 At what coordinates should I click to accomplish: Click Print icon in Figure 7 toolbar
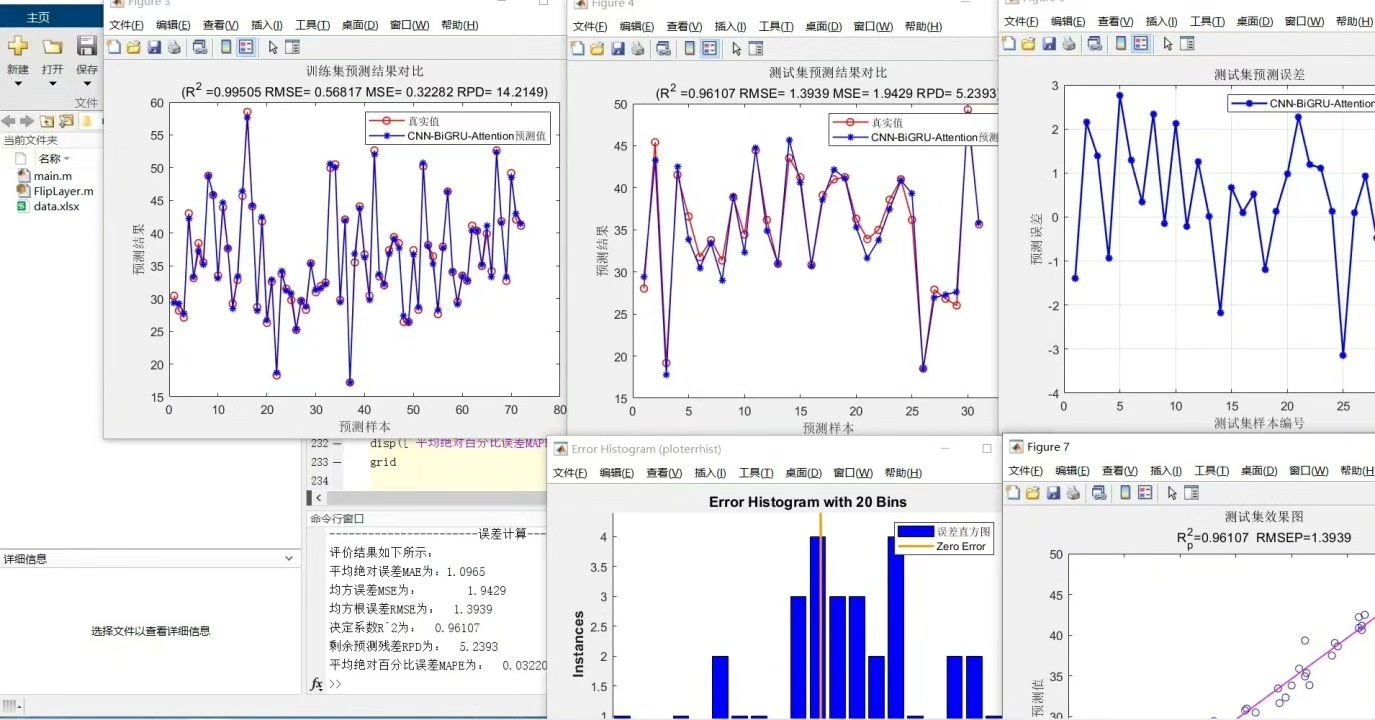[1071, 493]
